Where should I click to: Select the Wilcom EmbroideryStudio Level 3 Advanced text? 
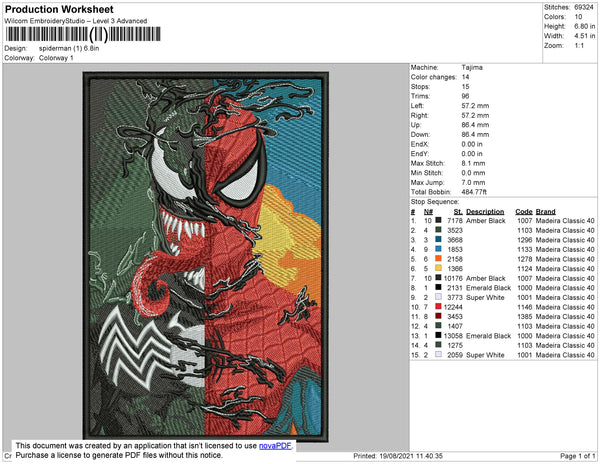pyautogui.click(x=76, y=21)
